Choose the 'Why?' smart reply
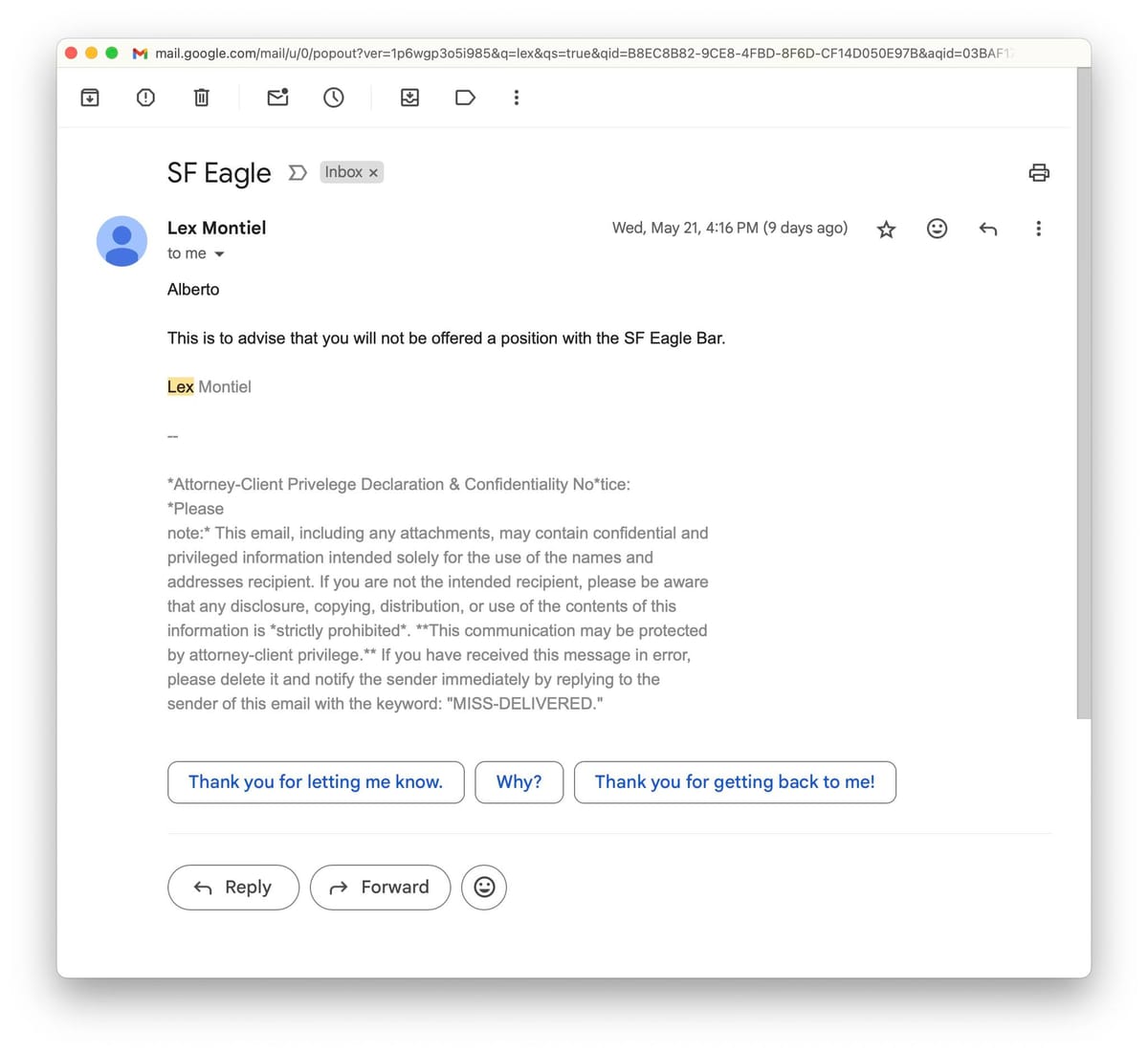This screenshot has width=1148, height=1053. pos(519,782)
